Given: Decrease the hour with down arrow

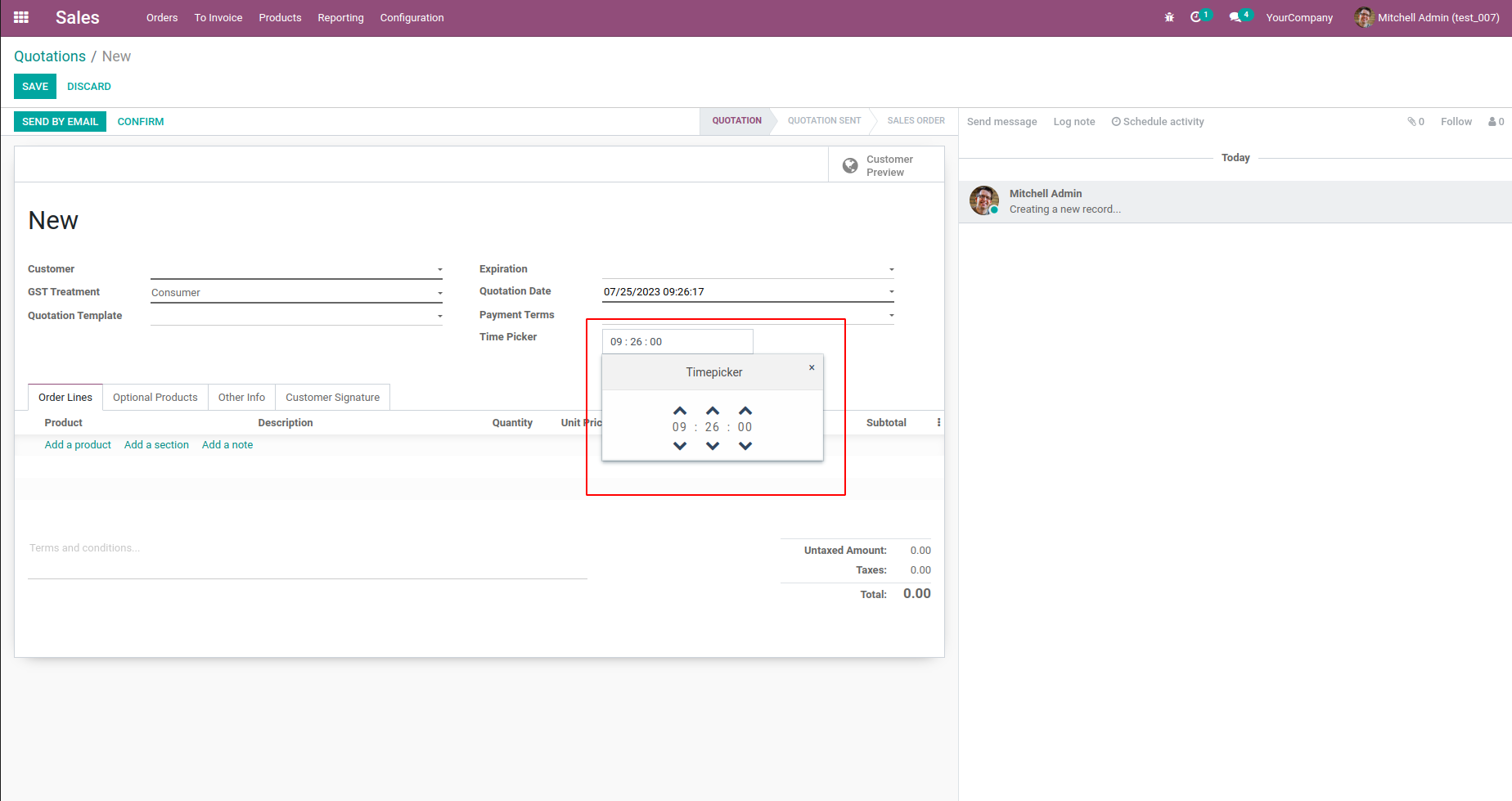Looking at the screenshot, I should [680, 446].
